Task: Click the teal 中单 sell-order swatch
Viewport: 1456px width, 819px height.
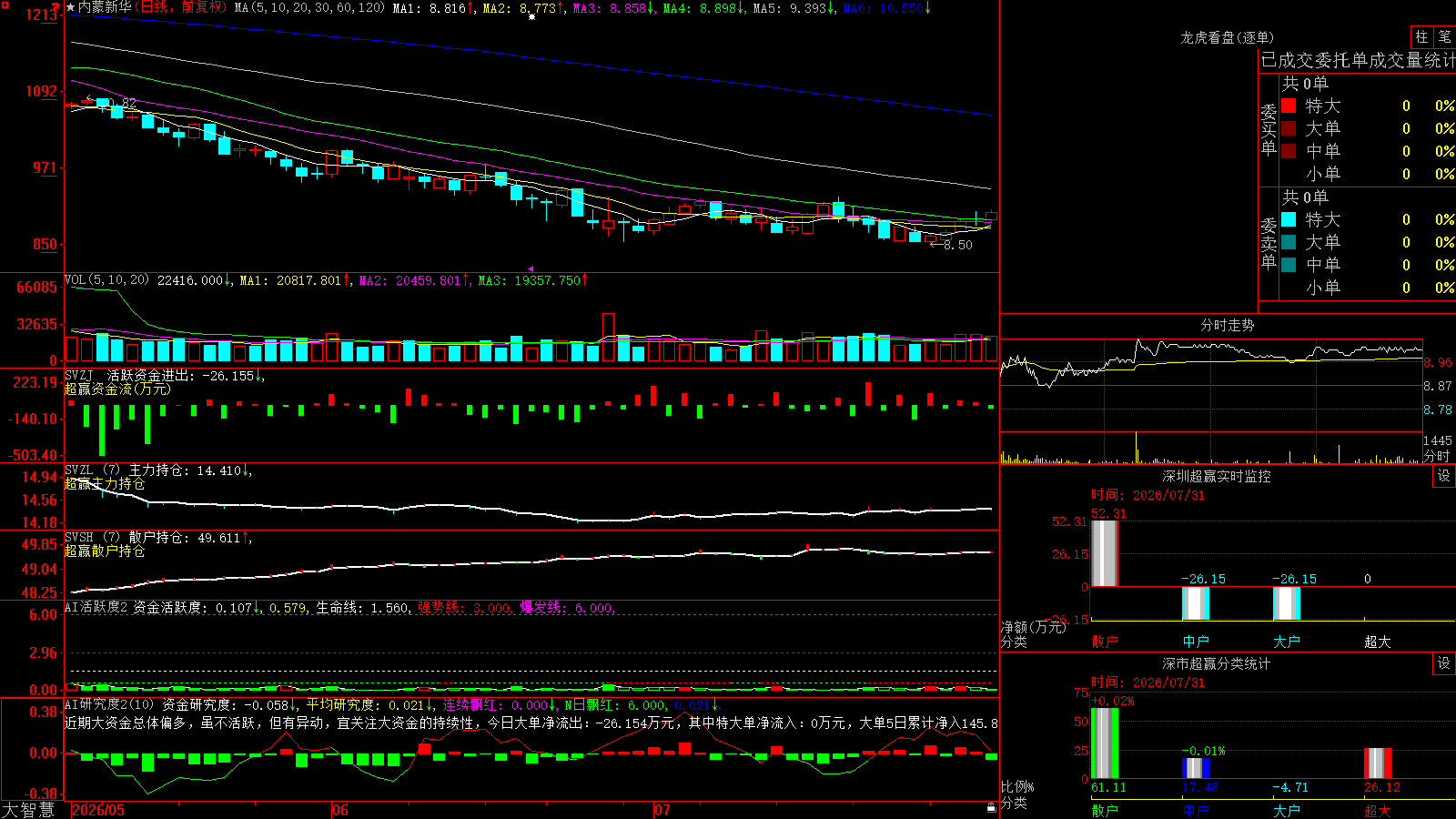Action: tap(1289, 264)
